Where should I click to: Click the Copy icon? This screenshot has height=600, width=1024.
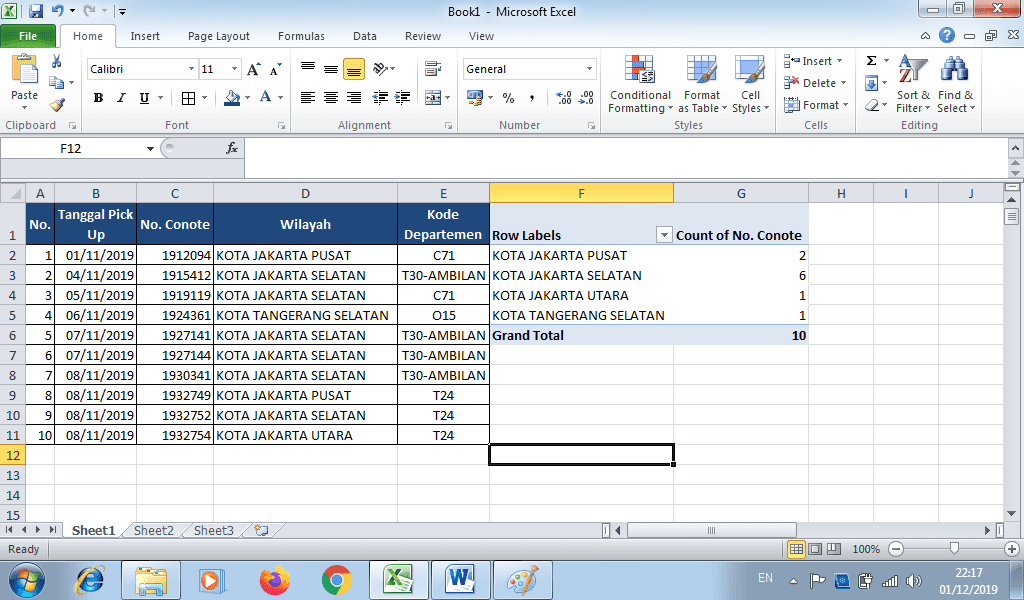coord(57,83)
